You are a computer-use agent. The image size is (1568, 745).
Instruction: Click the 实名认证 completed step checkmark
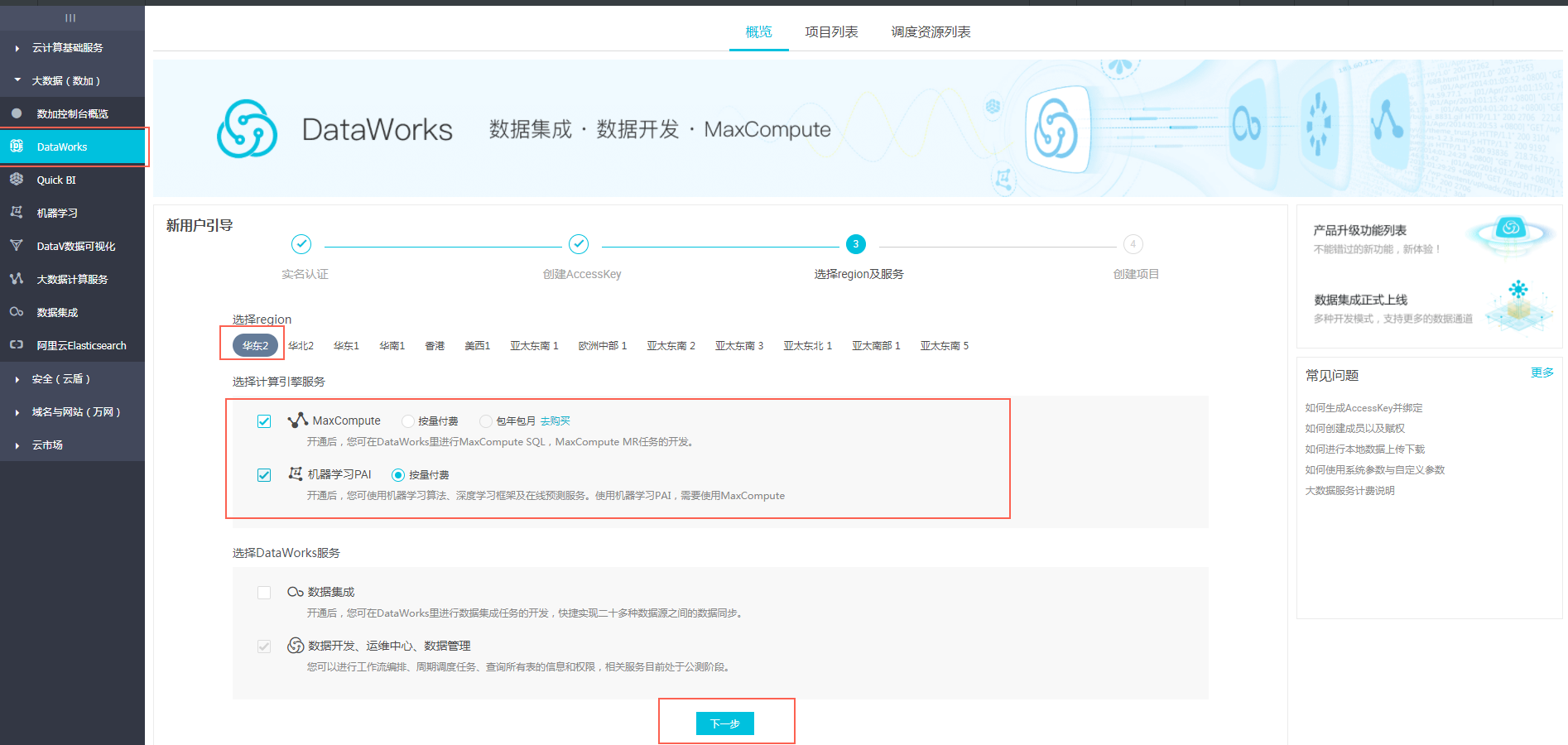pos(301,244)
